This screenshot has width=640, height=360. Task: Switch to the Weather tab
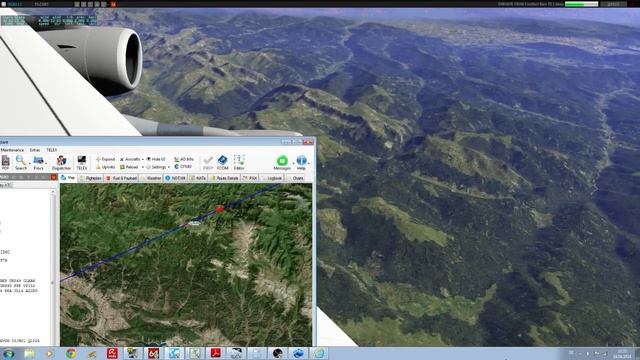[x=151, y=178]
